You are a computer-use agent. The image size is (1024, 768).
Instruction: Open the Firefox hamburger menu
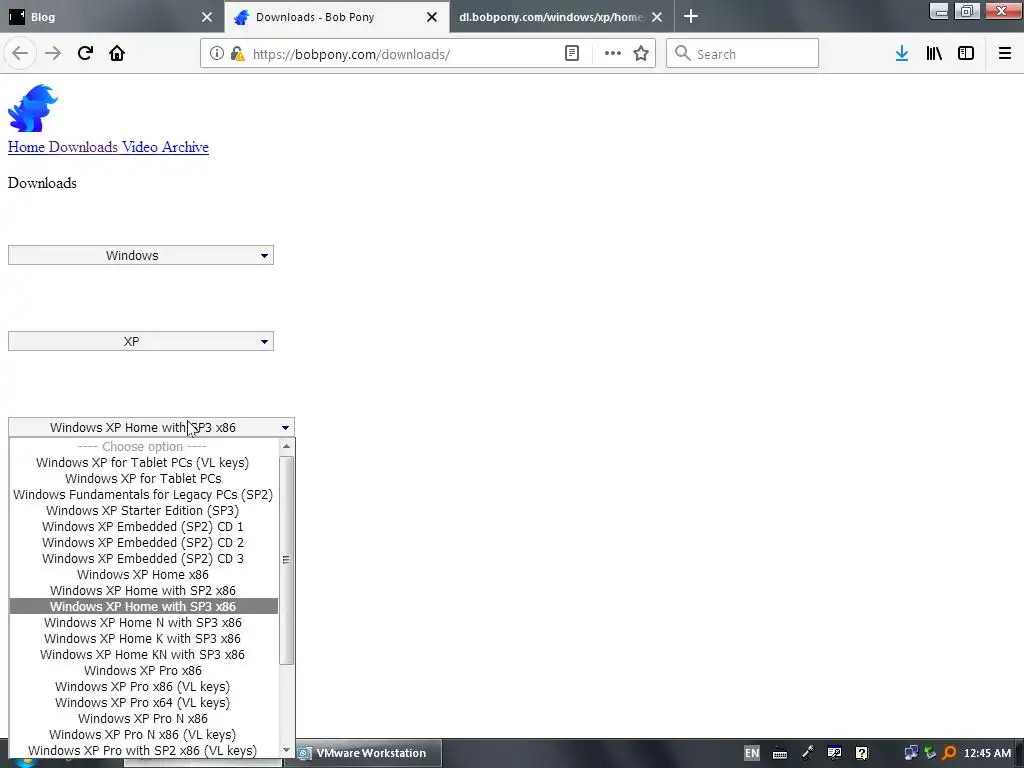pyautogui.click(x=1005, y=54)
